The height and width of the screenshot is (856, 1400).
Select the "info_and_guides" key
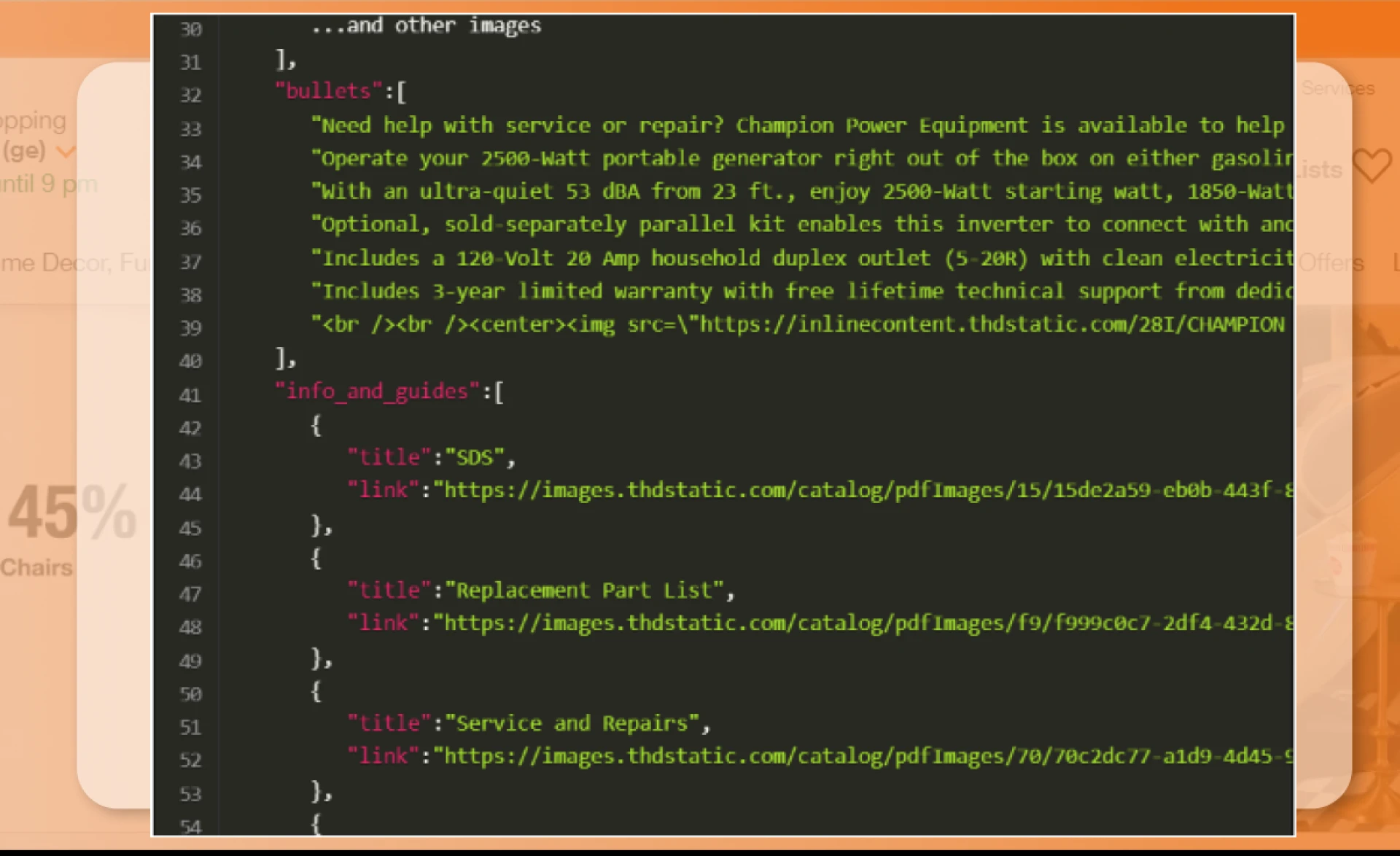(377, 392)
